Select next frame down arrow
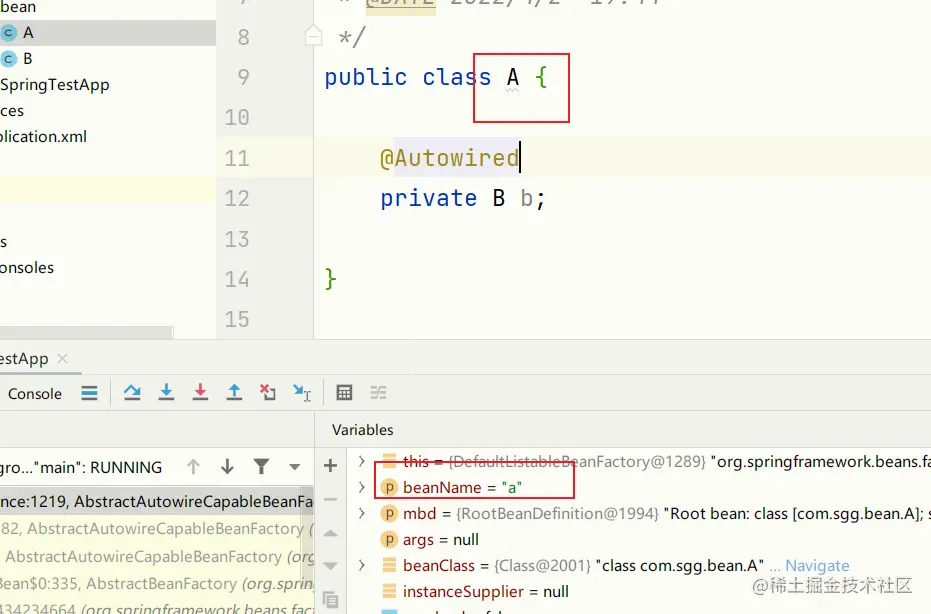Image resolution: width=931 pixels, height=614 pixels. tap(227, 467)
